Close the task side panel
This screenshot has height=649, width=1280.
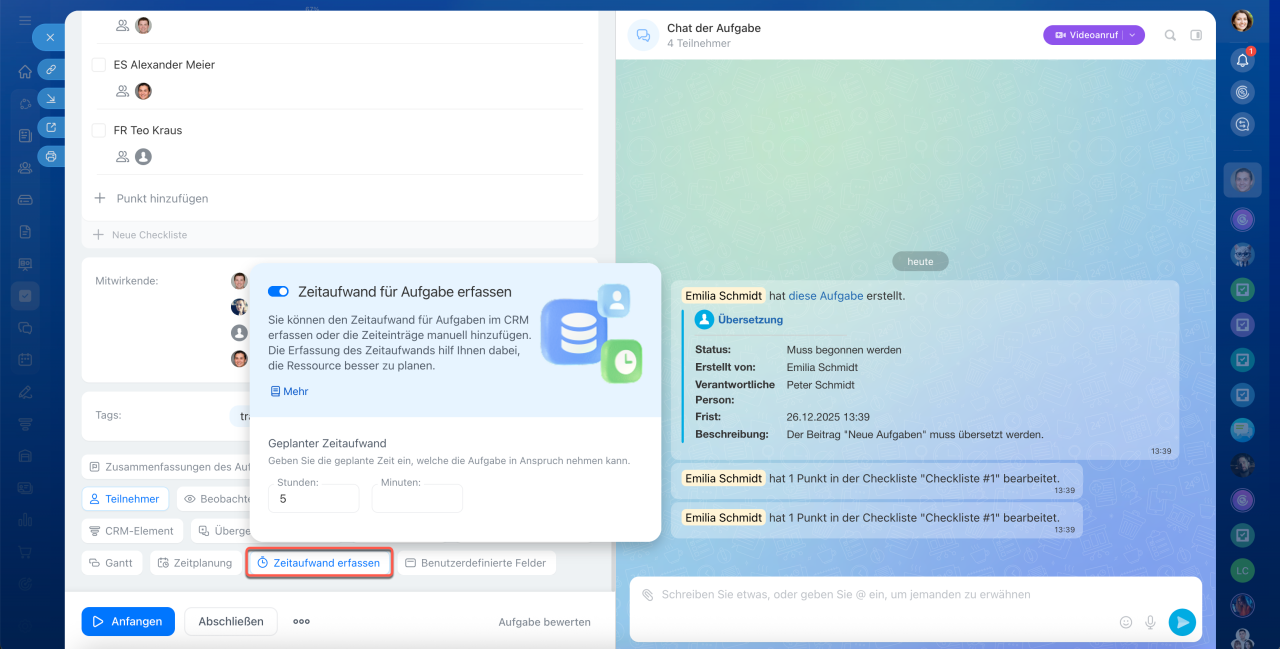click(50, 37)
